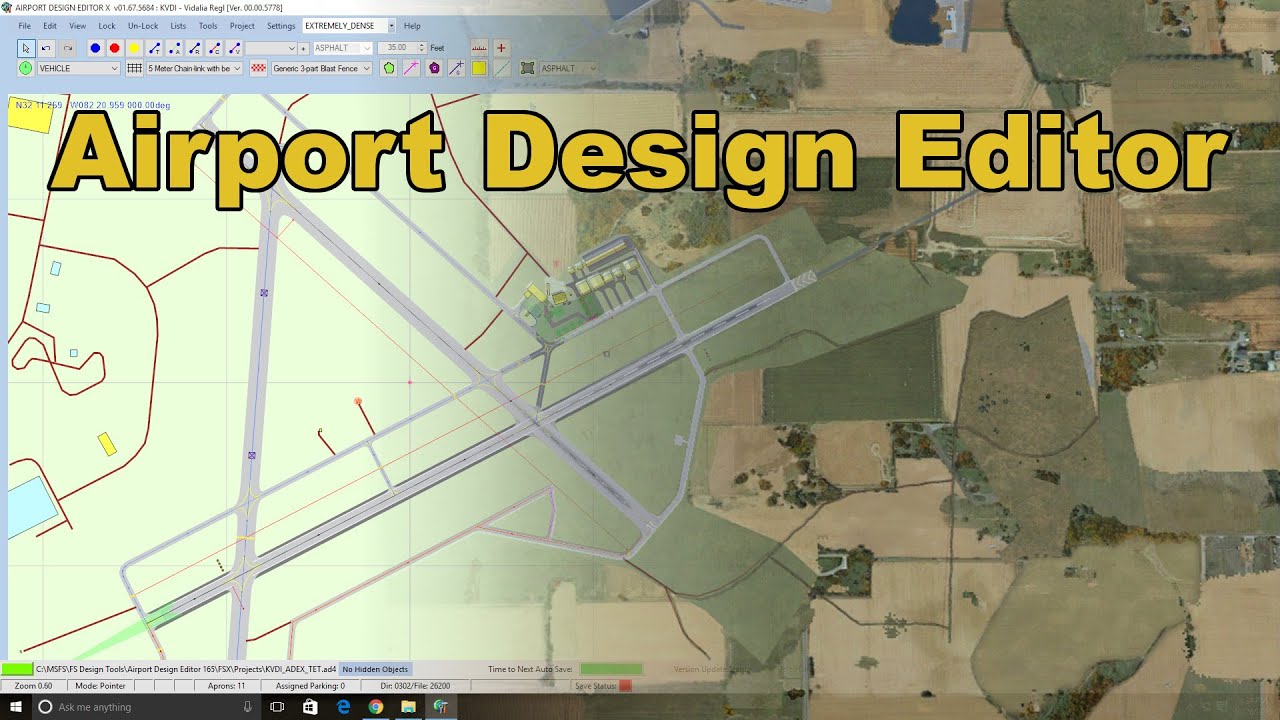1280x720 pixels.
Task: Open the Tools menu
Action: [x=208, y=26]
